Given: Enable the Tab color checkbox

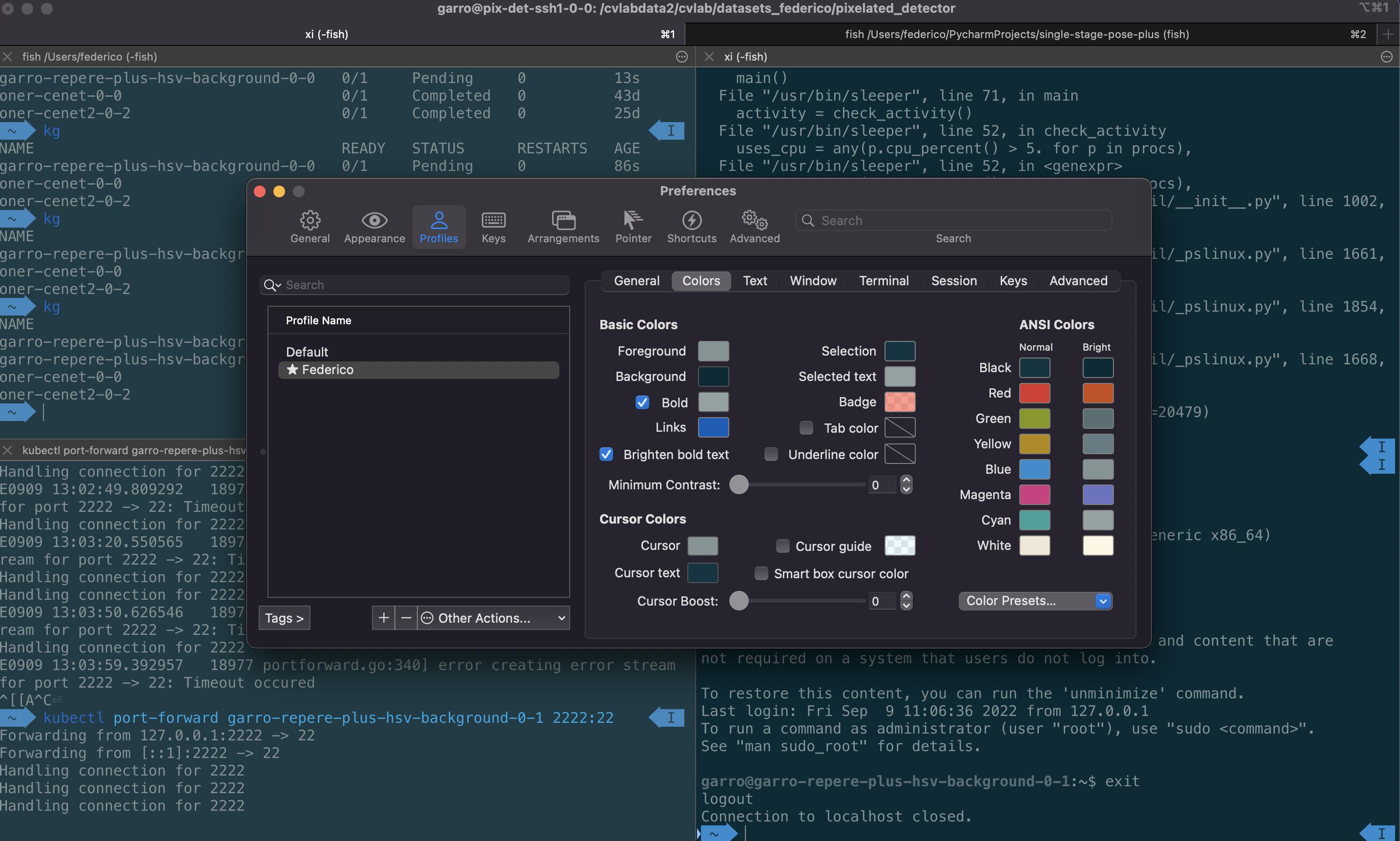Looking at the screenshot, I should point(806,427).
